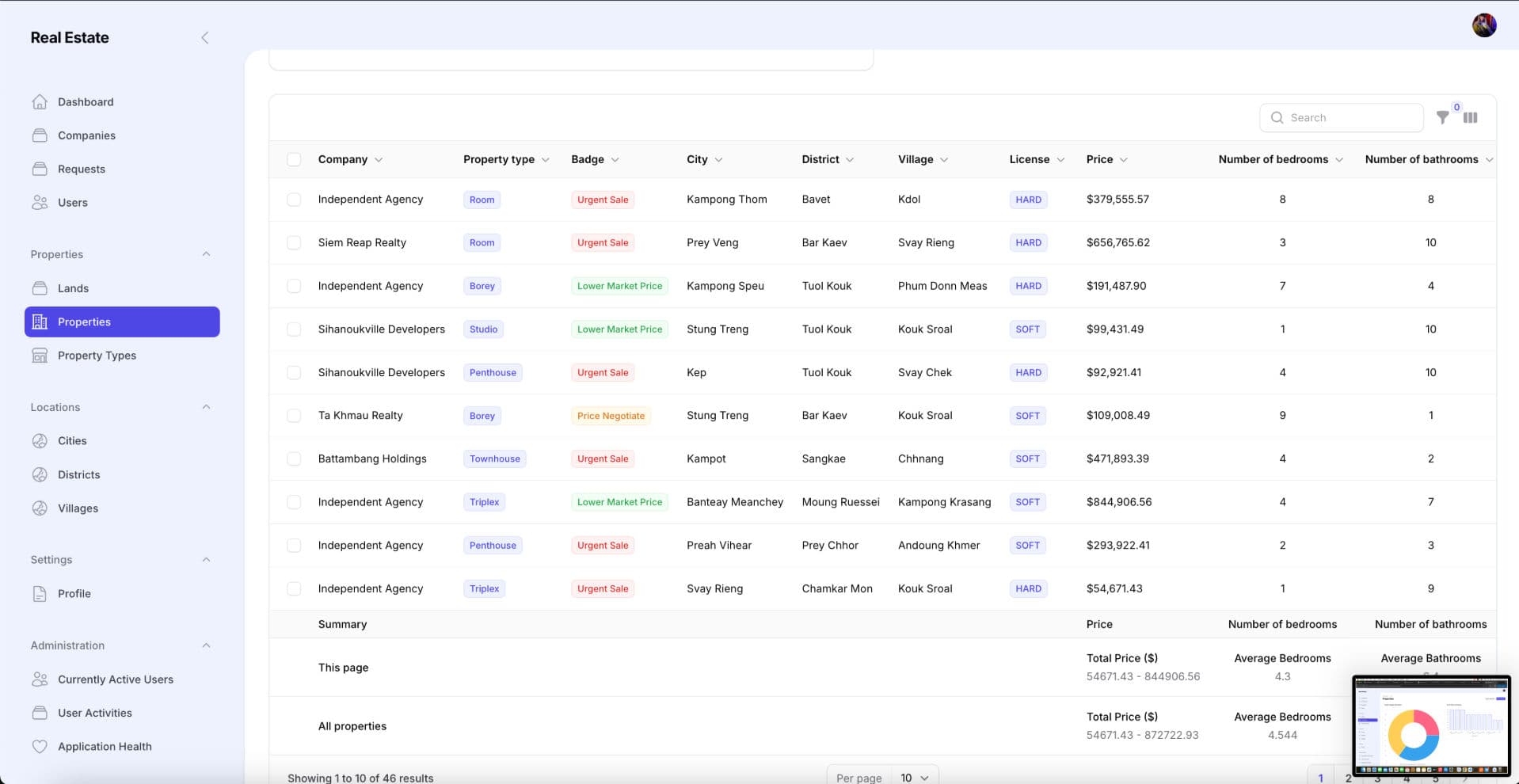Click the Lands sidebar icon

(40, 288)
